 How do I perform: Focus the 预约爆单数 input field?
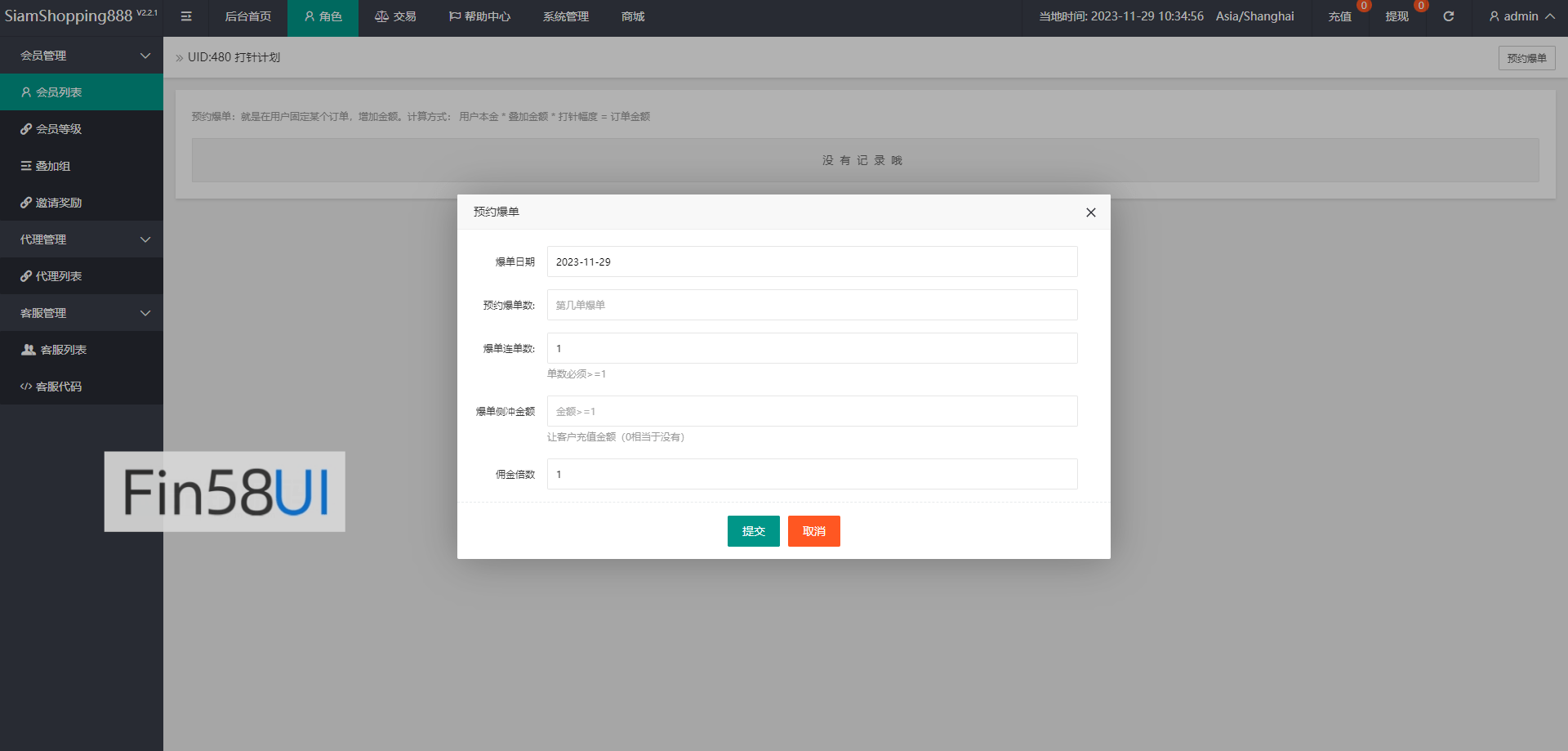[812, 305]
